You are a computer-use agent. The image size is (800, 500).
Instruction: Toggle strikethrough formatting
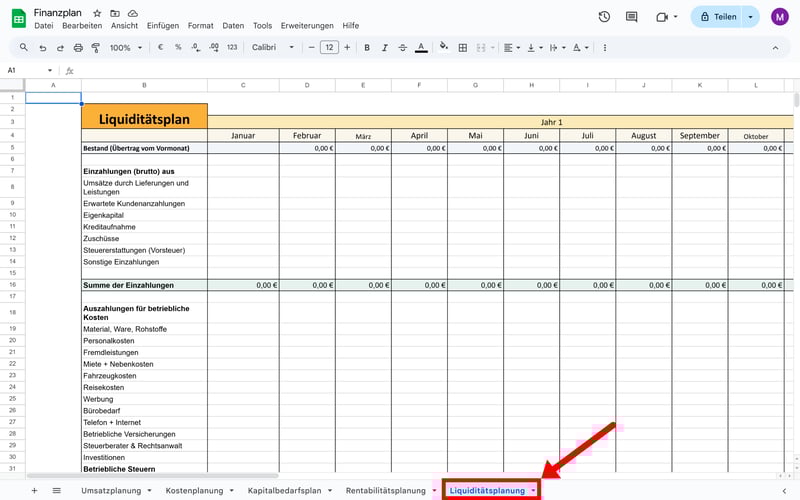402,47
